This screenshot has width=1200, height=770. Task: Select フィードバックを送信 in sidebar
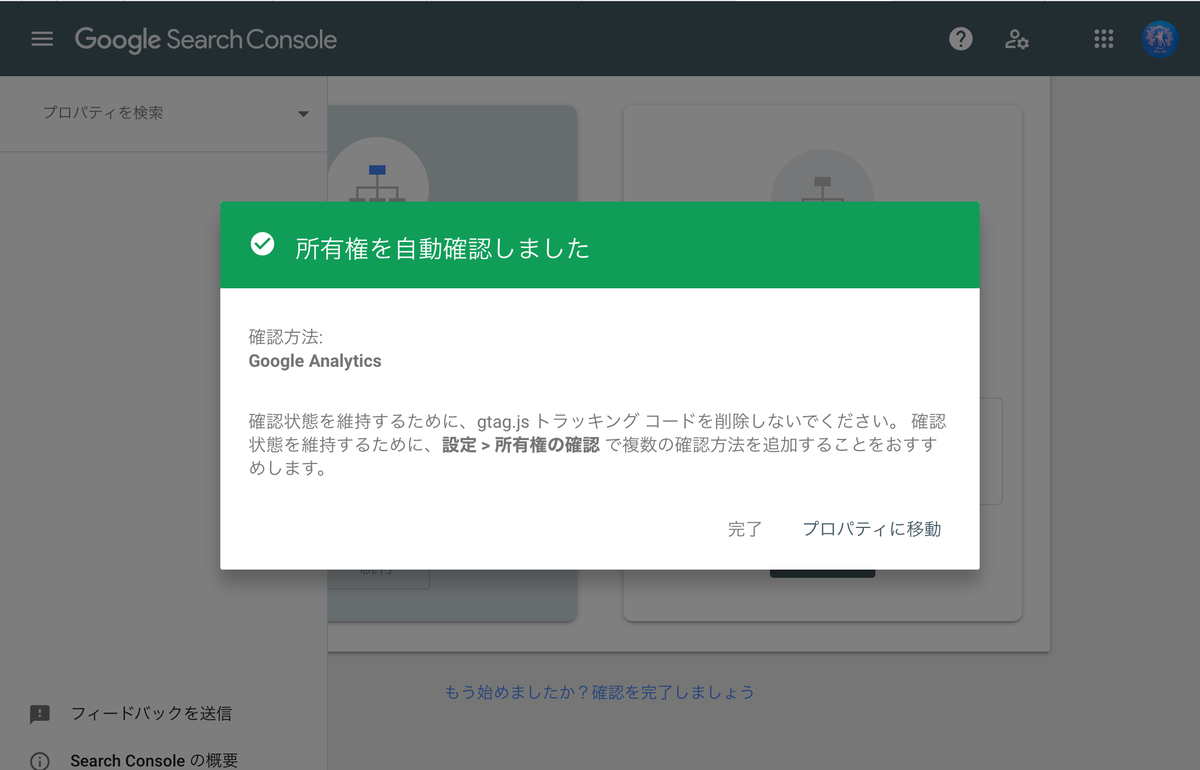pos(151,714)
